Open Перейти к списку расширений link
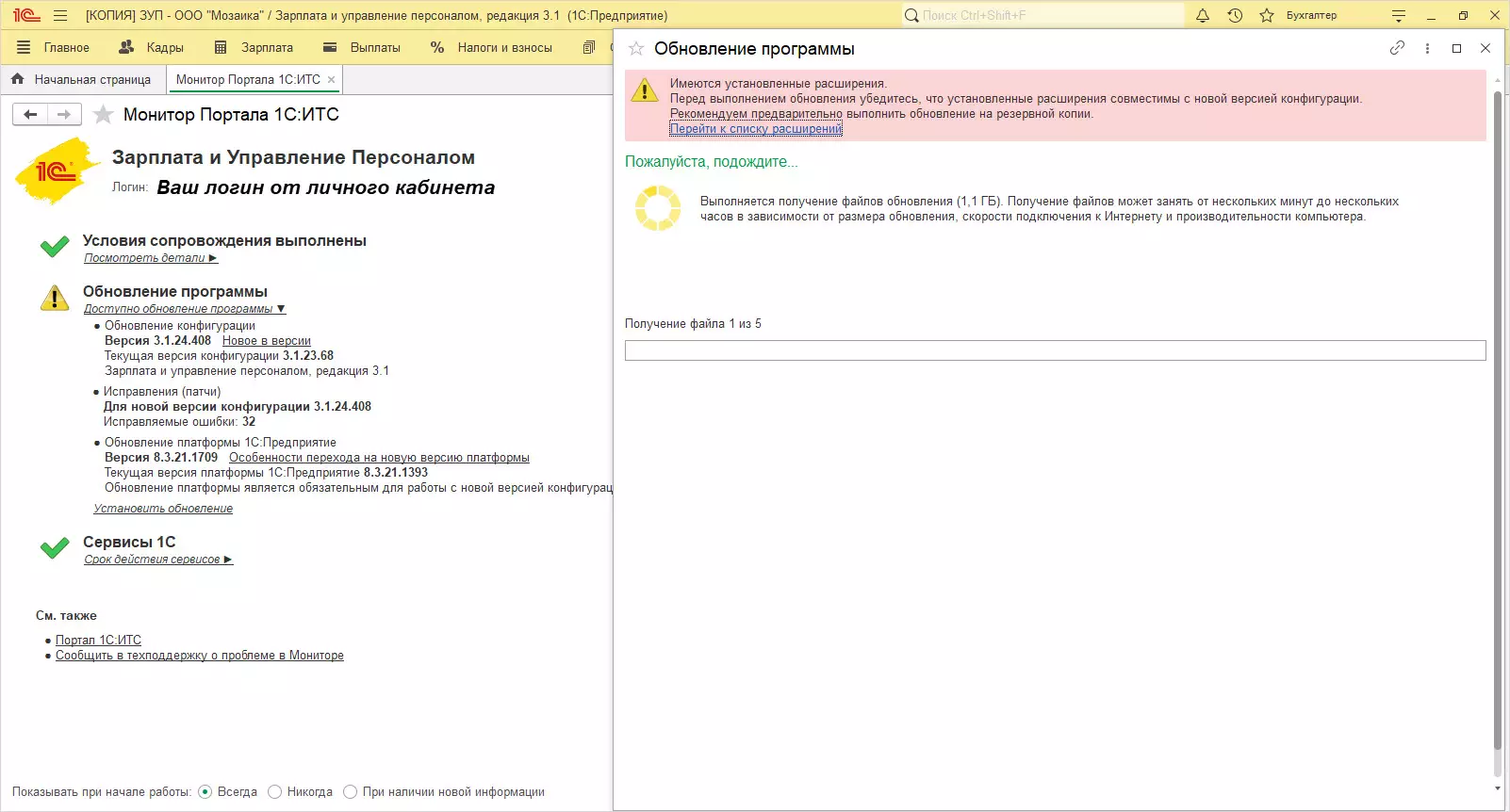Screen dimensions: 1510x812 (x=756, y=129)
